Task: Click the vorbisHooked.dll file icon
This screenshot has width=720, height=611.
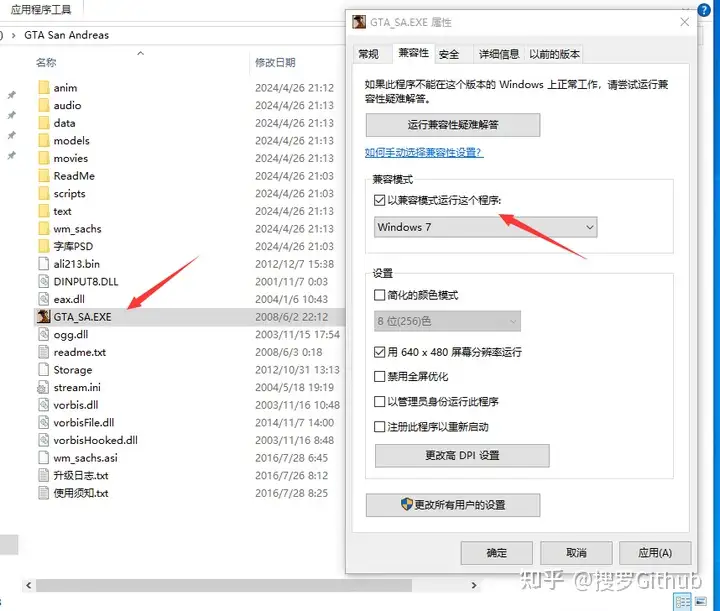Action: coord(44,440)
